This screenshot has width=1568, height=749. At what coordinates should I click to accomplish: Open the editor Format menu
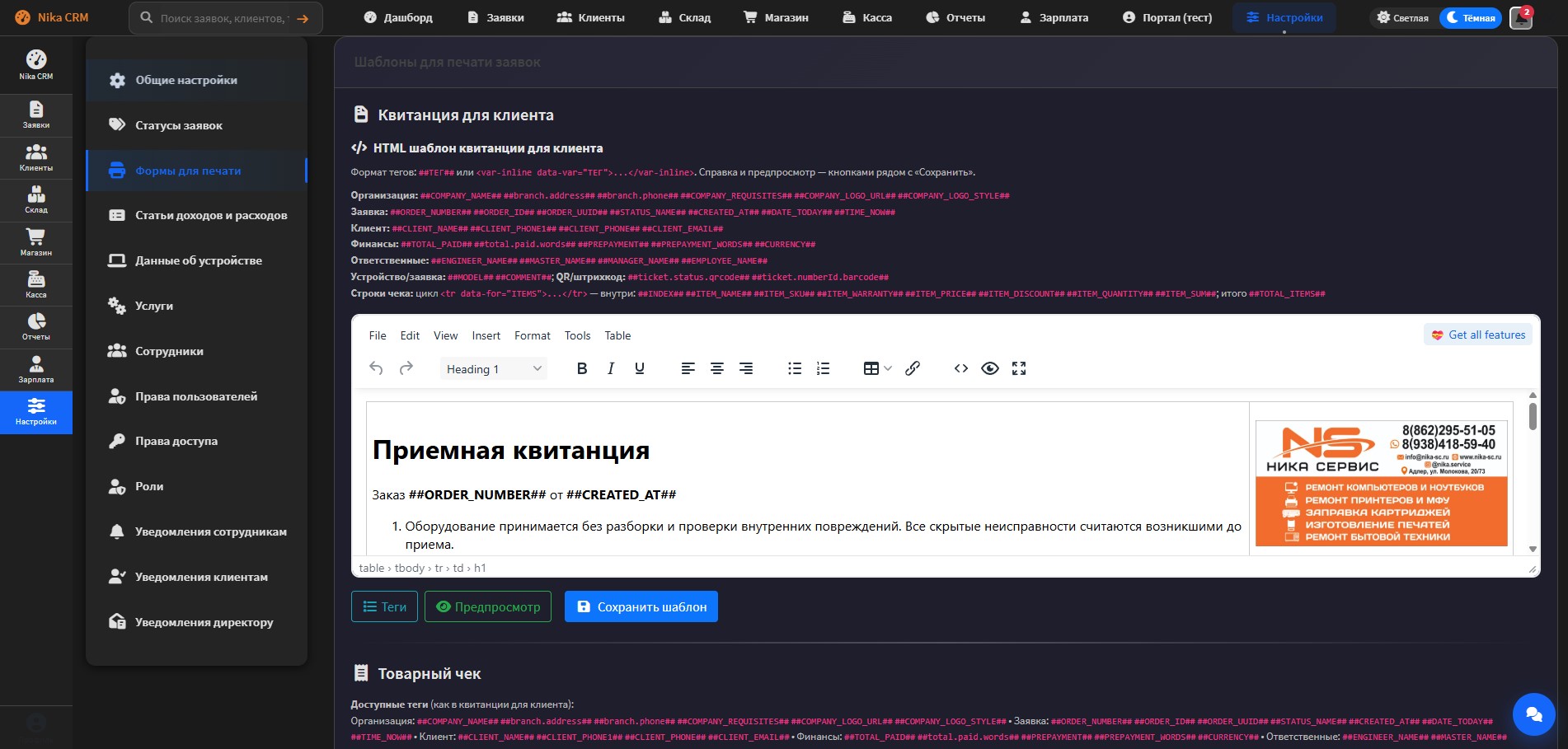click(x=533, y=335)
